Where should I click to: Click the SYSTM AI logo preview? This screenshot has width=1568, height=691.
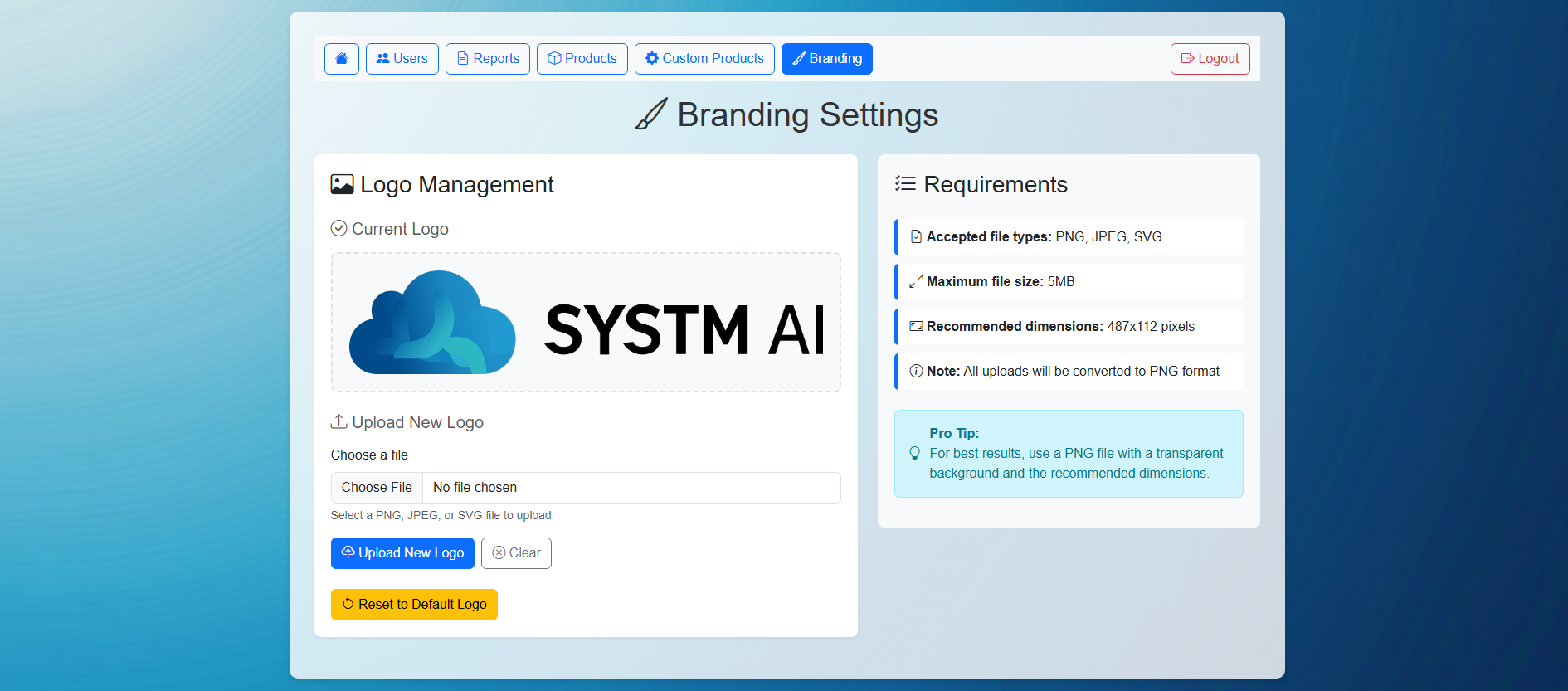pyautogui.click(x=586, y=323)
